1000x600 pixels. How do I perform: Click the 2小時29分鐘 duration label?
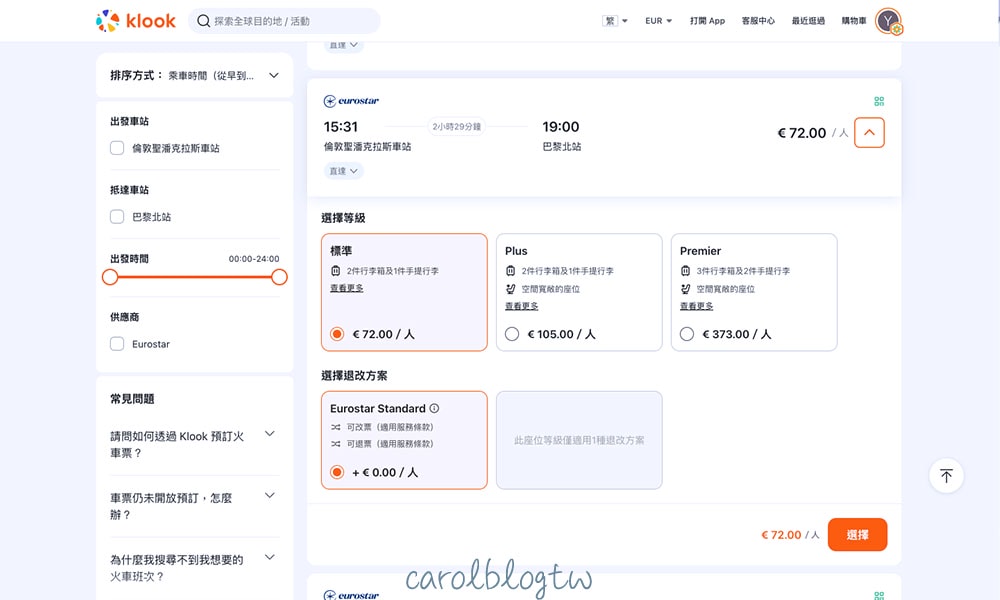tap(457, 127)
